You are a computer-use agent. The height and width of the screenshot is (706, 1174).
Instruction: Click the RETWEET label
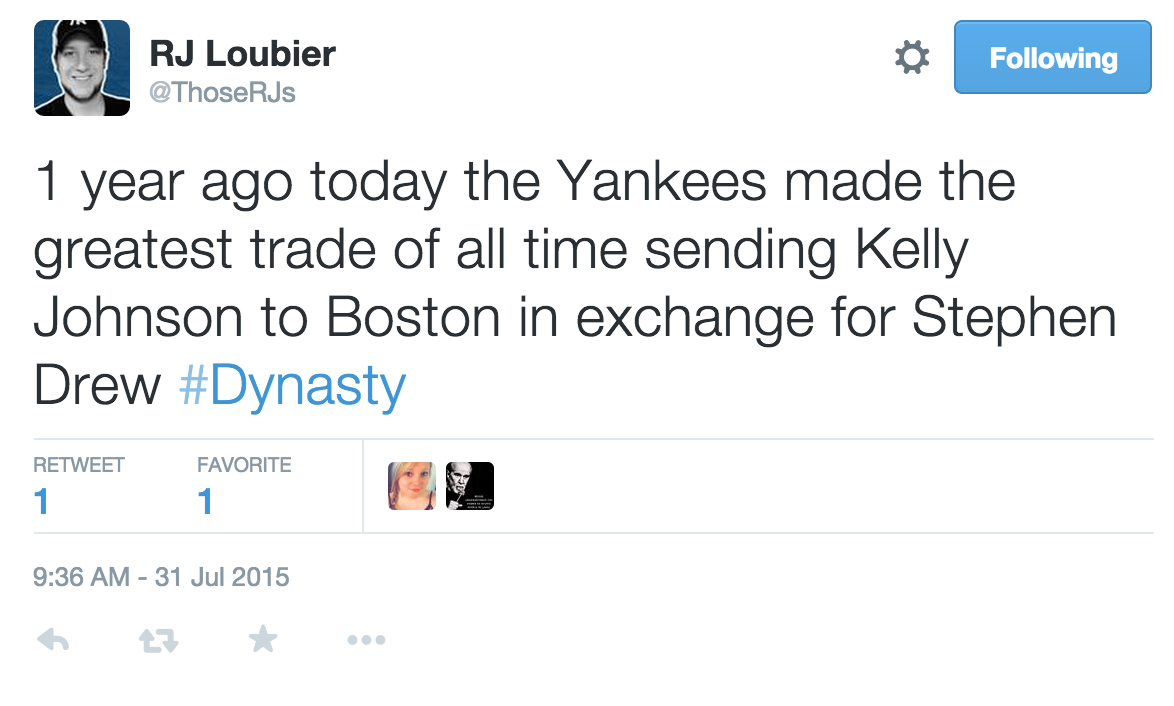(79, 465)
